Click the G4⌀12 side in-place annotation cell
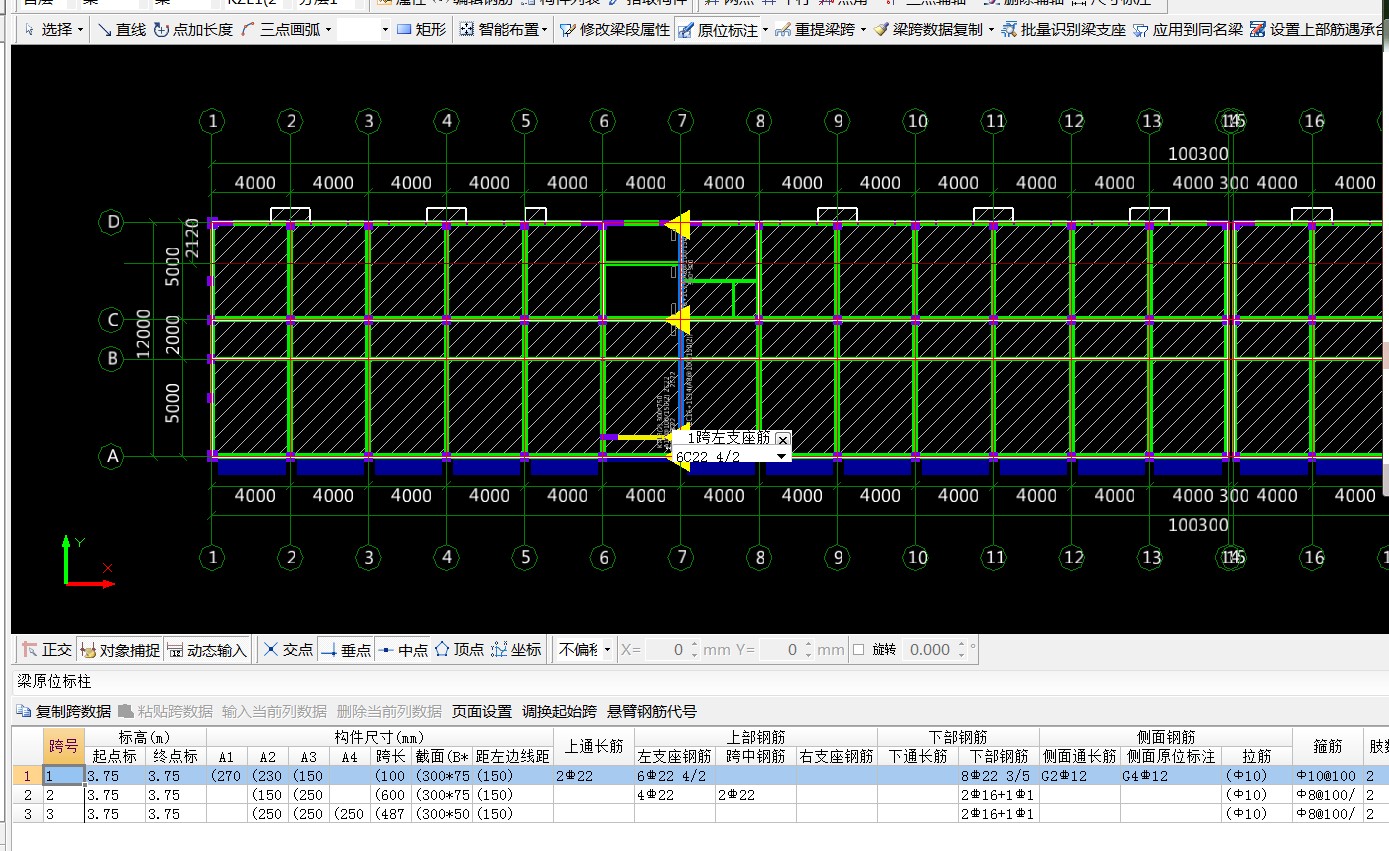1389x851 pixels. 1171,776
